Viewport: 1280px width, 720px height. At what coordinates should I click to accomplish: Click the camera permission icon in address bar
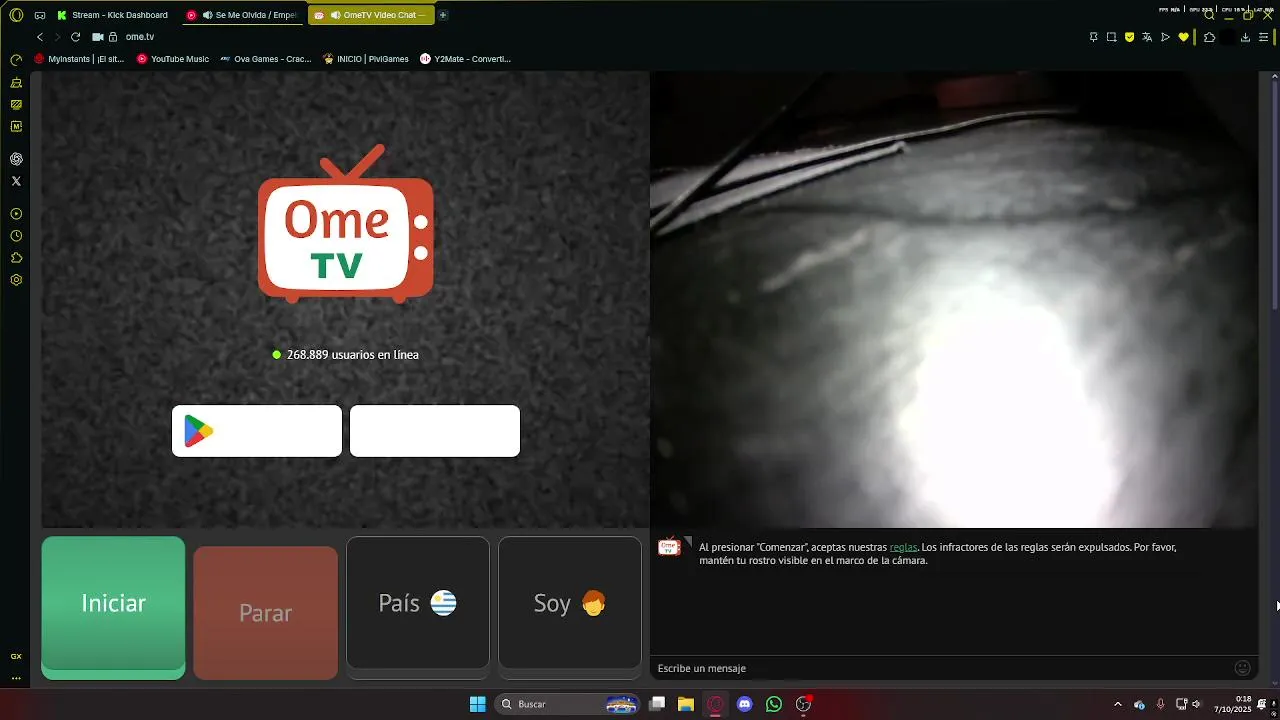(x=98, y=37)
